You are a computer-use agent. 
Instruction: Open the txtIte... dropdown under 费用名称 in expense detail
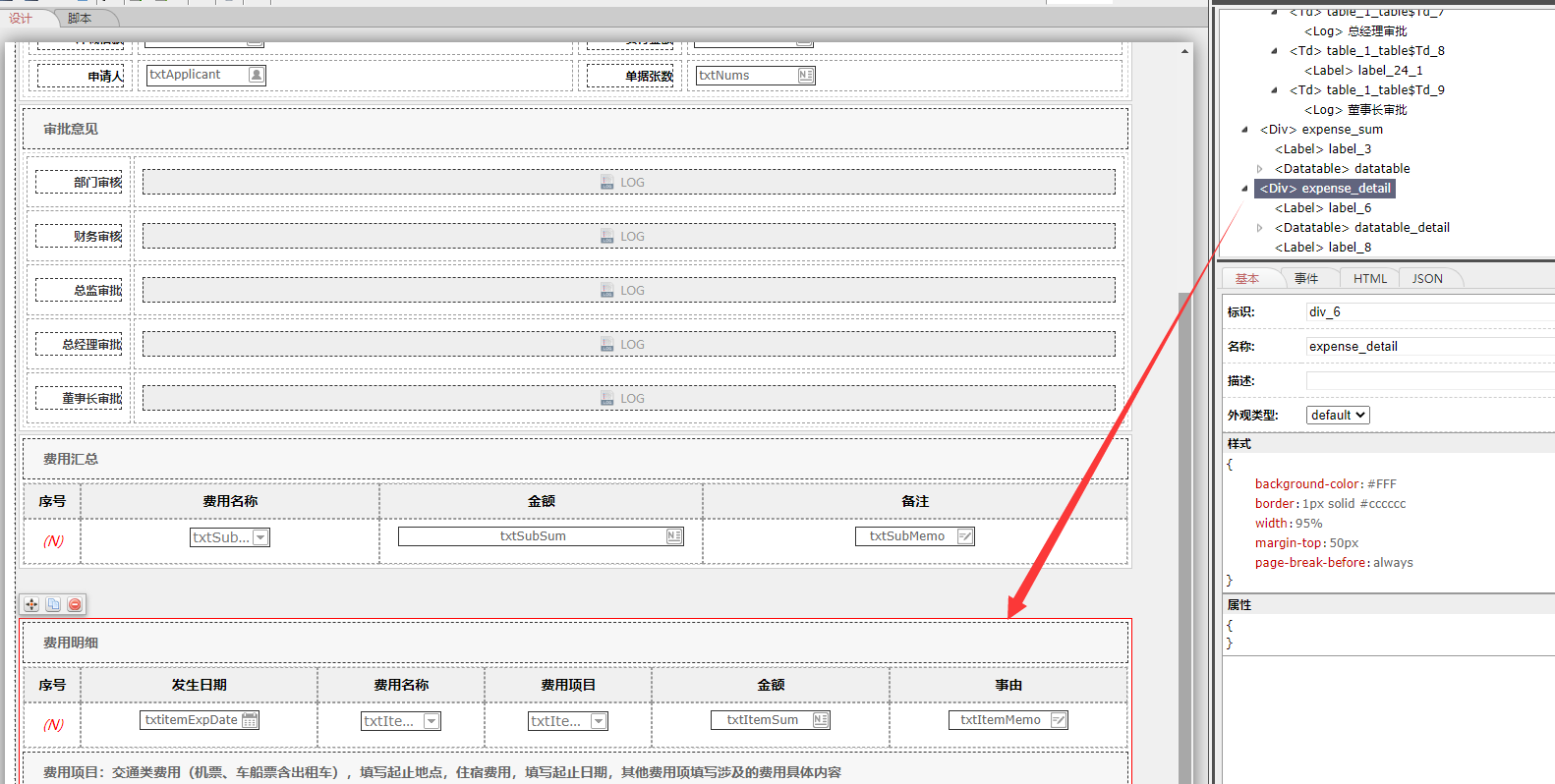click(431, 721)
